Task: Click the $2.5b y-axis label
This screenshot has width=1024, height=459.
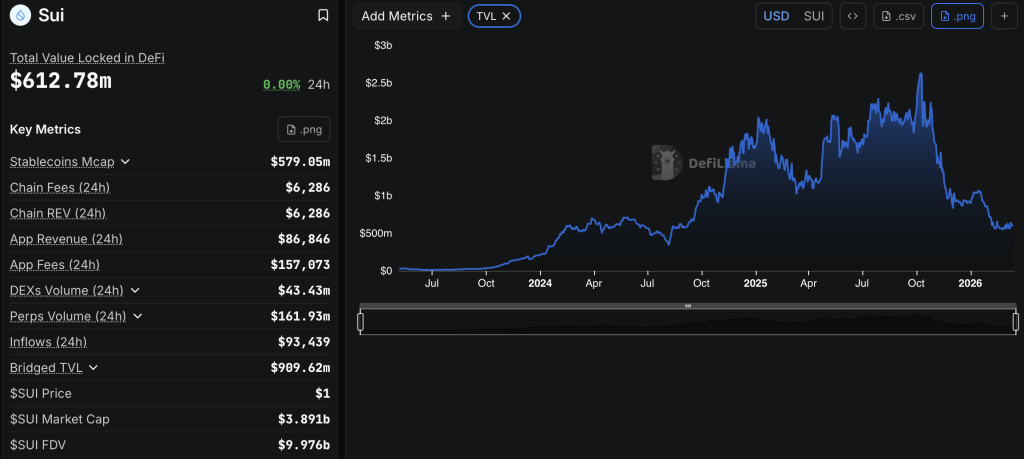Action: click(378, 83)
